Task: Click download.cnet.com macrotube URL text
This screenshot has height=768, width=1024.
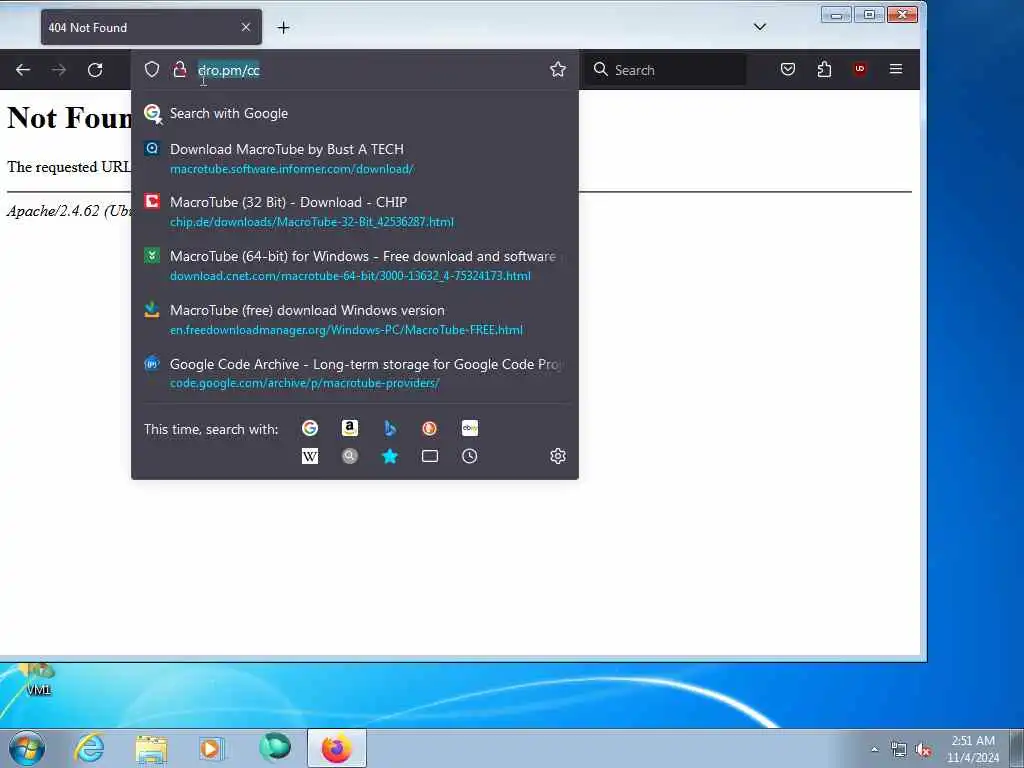Action: pyautogui.click(x=350, y=276)
